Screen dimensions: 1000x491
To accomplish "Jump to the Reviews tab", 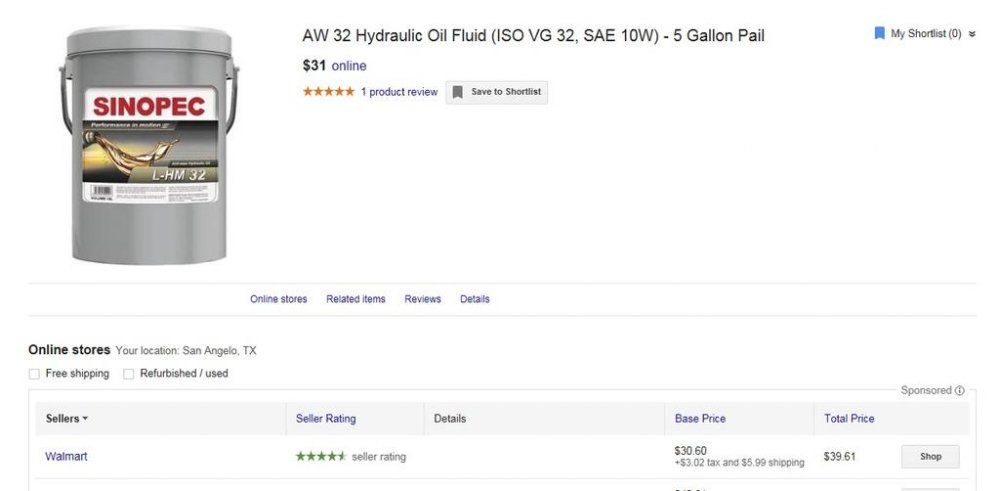I will (x=422, y=299).
